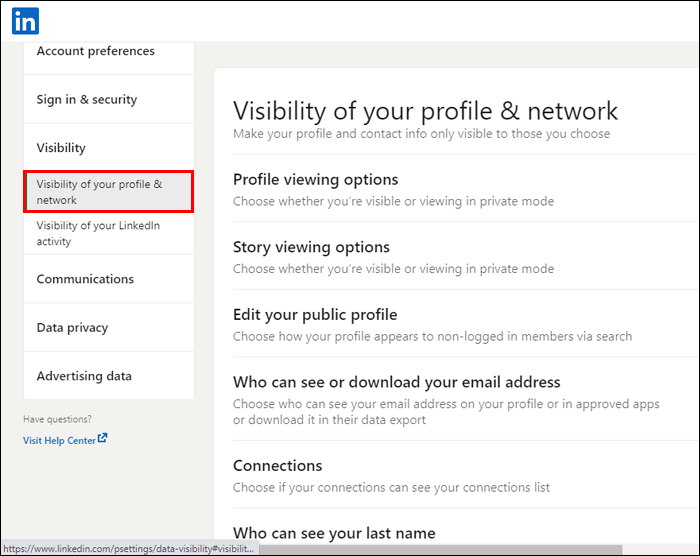Click the LinkedIn logo icon
This screenshot has width=700, height=556.
point(25,20)
